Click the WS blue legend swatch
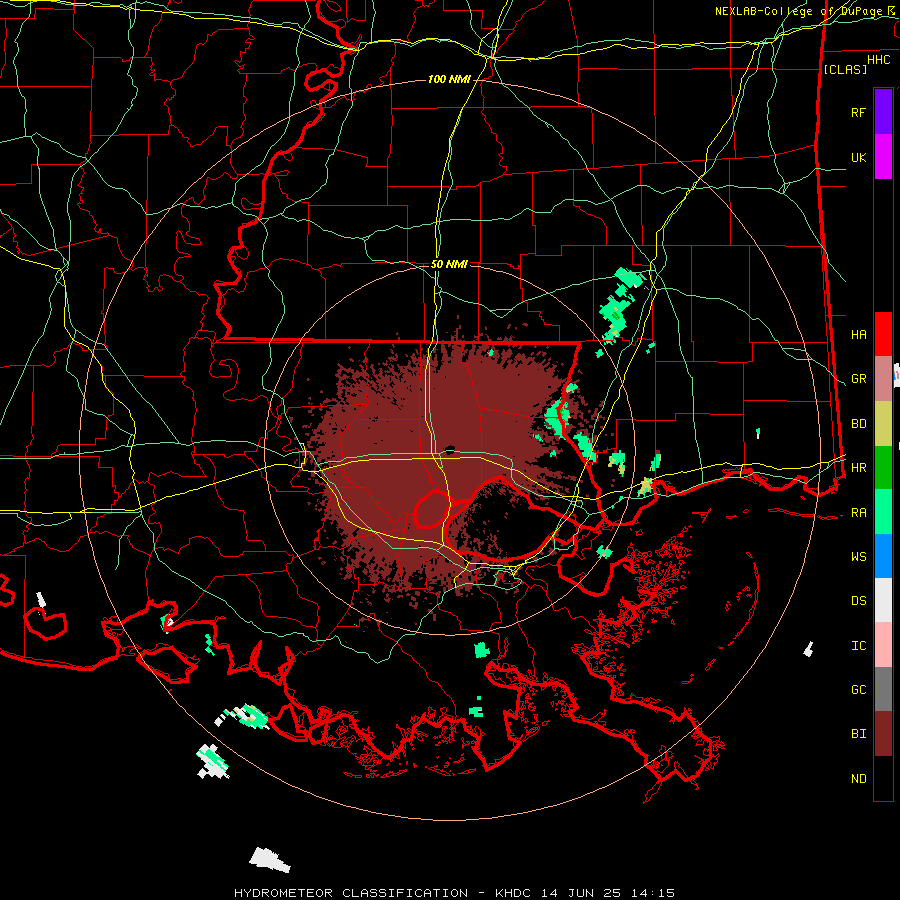The width and height of the screenshot is (900, 900). coord(883,556)
